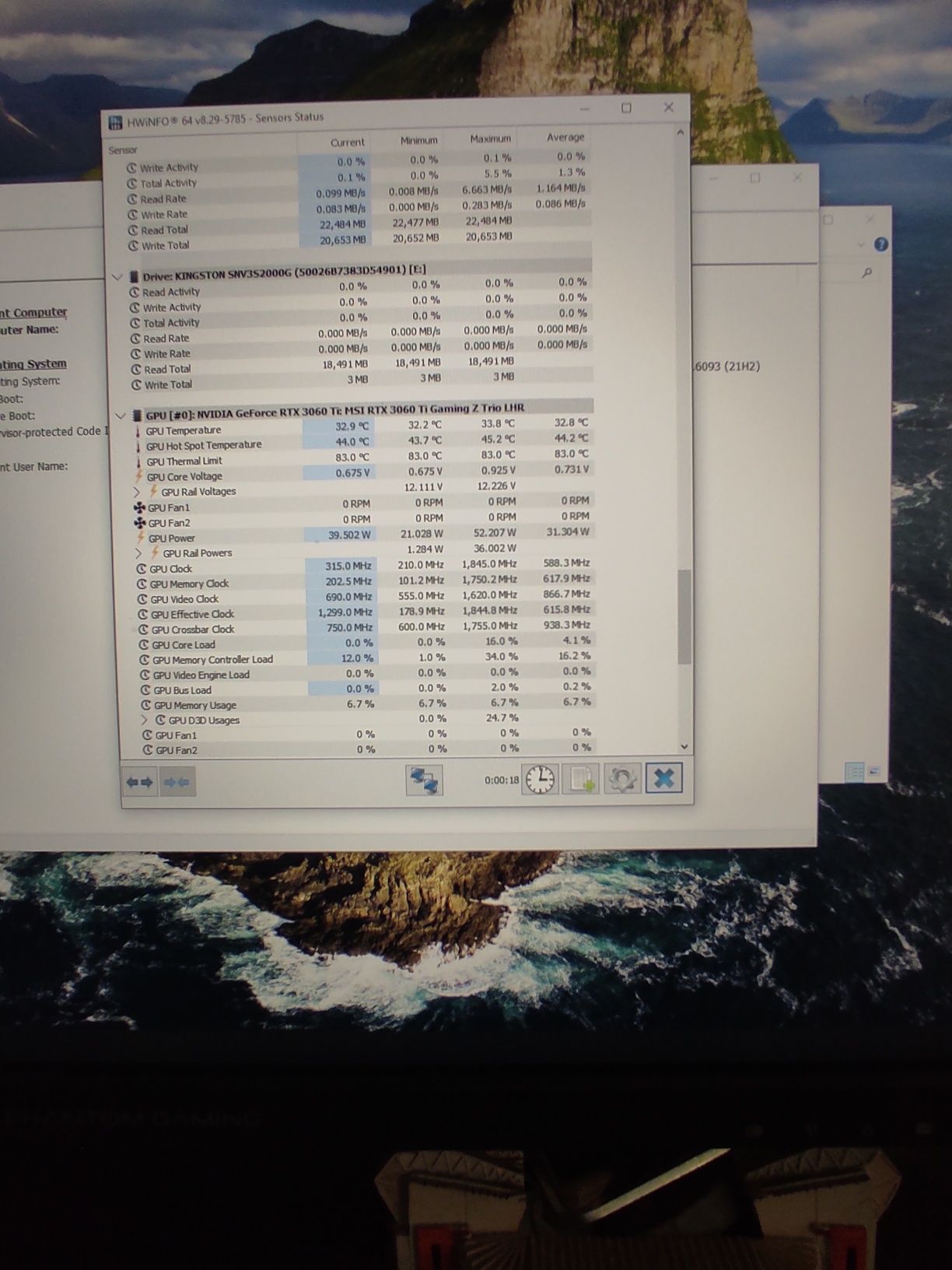The width and height of the screenshot is (952, 1270).
Task: Click the Sensor column header
Action: point(123,149)
